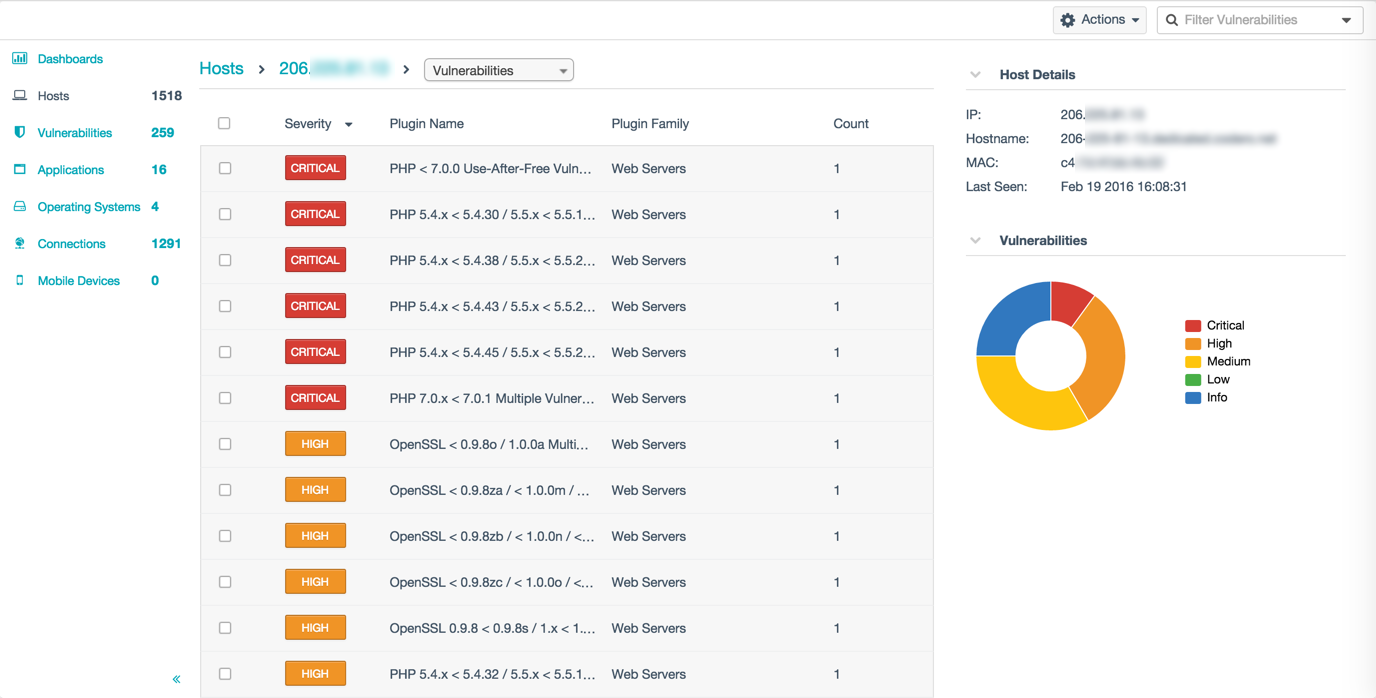Click the Dashboards chart icon in sidebar
This screenshot has height=698, width=1376.
[x=19, y=59]
